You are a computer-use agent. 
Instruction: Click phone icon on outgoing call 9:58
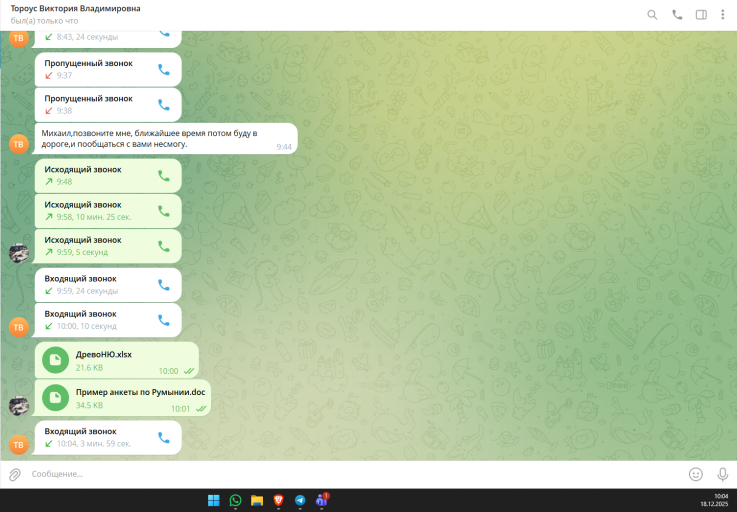pos(164,211)
